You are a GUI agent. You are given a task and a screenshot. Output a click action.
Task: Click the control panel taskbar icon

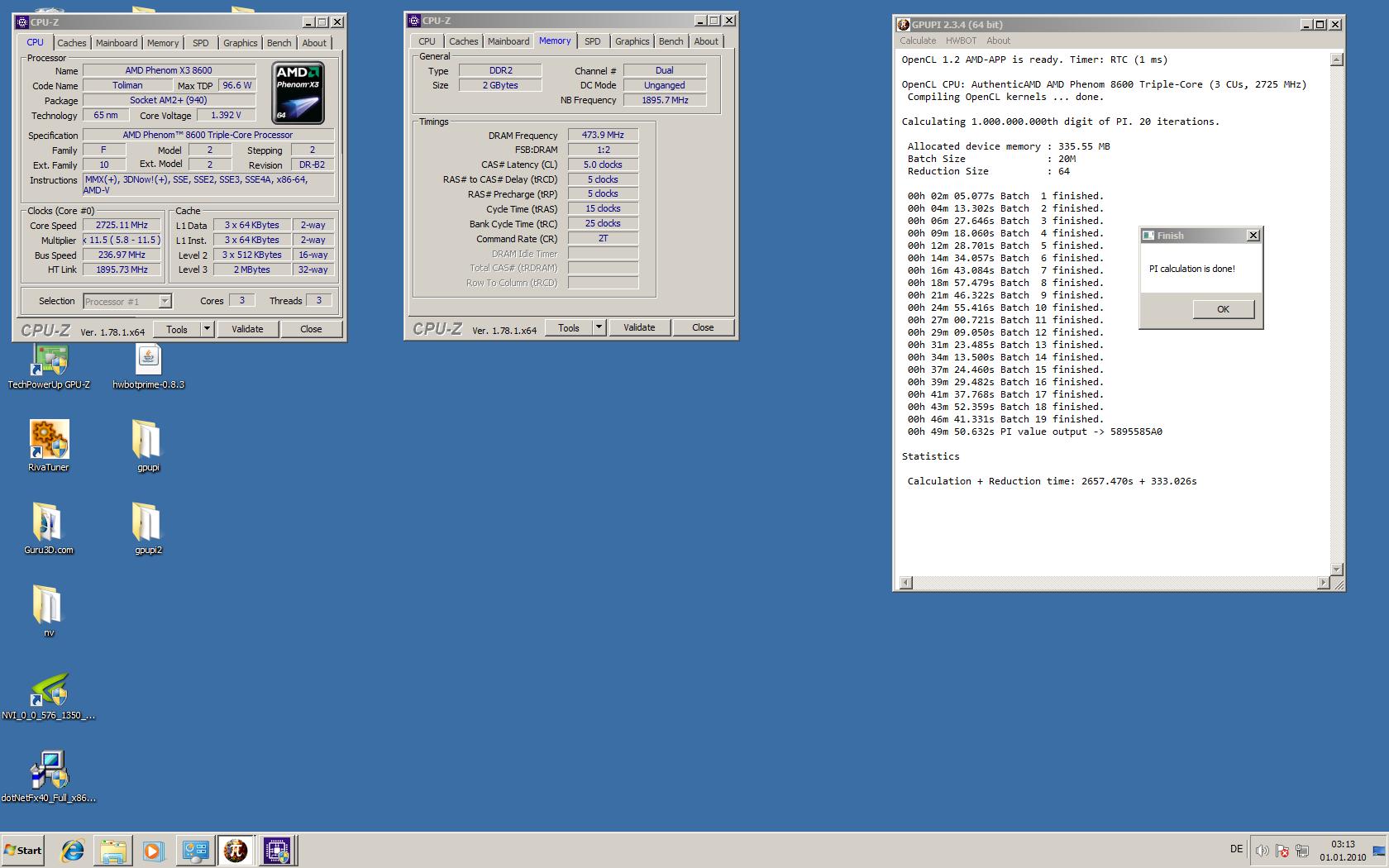click(x=195, y=850)
